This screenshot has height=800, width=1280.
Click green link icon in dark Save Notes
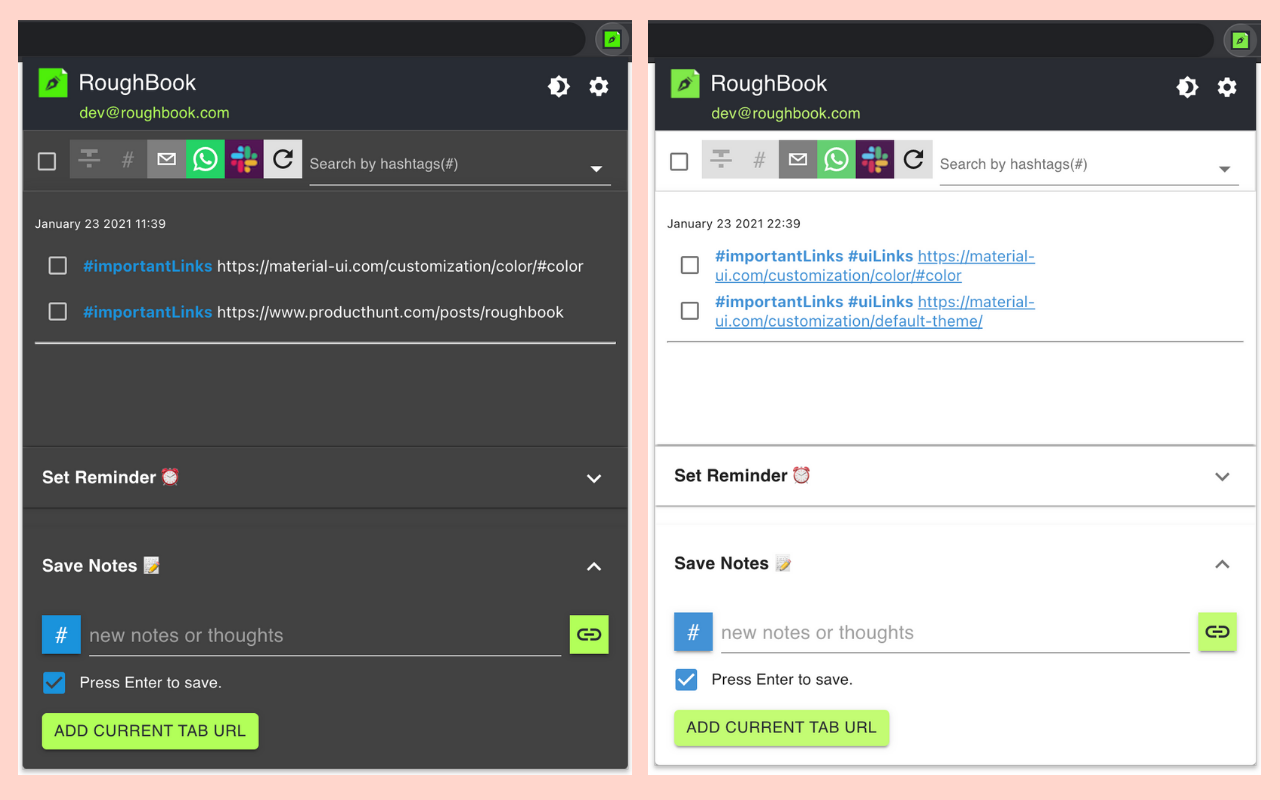589,635
